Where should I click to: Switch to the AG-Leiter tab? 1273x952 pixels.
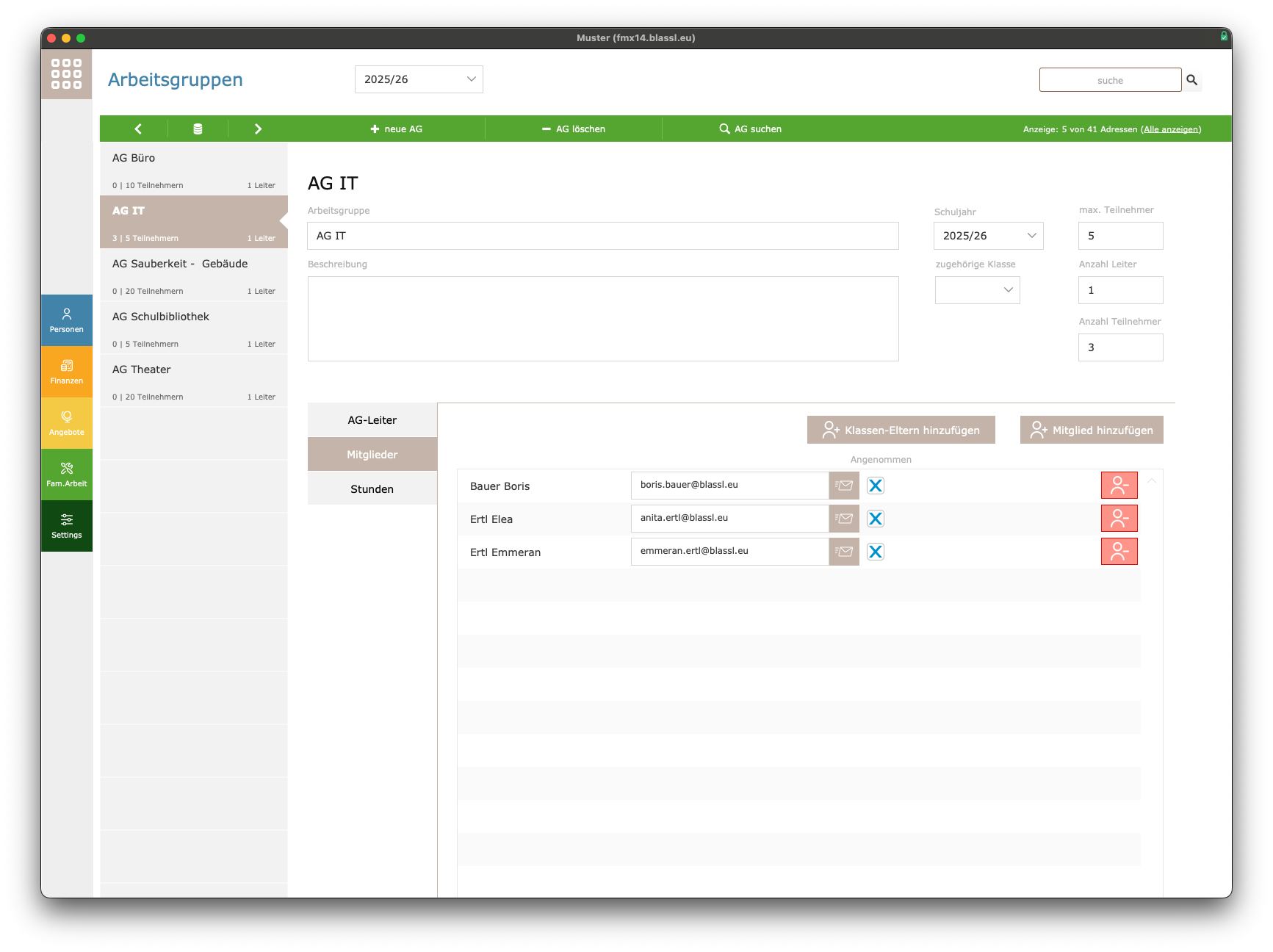click(372, 420)
